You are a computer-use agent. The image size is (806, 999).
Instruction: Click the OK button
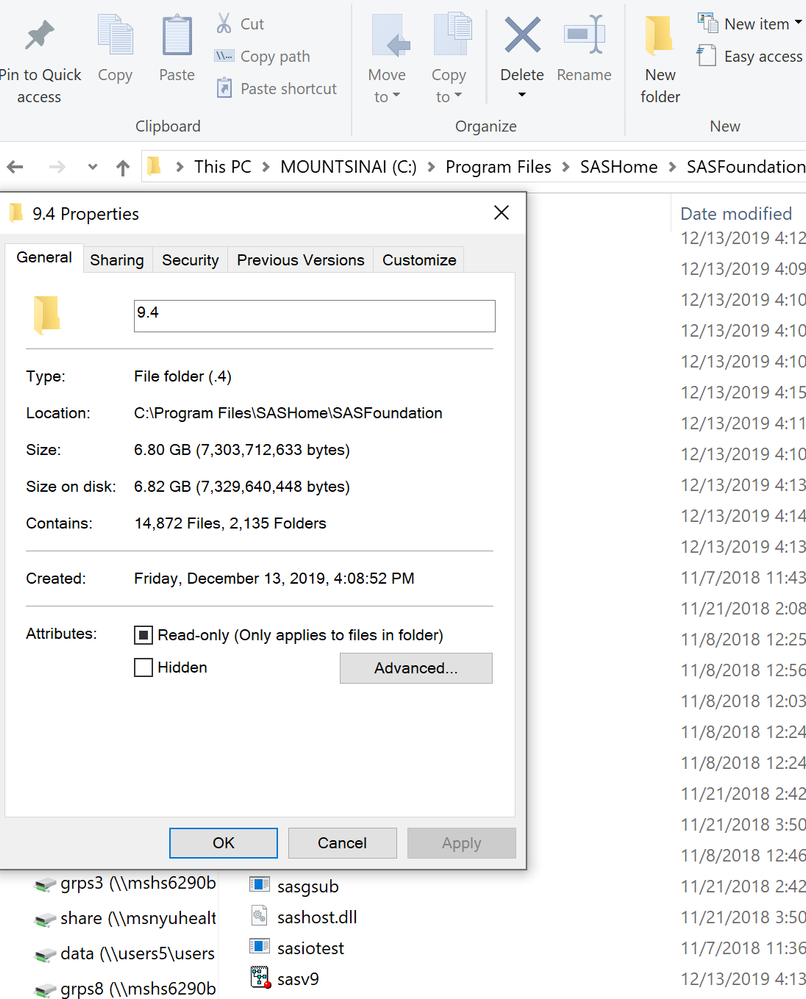pos(224,843)
